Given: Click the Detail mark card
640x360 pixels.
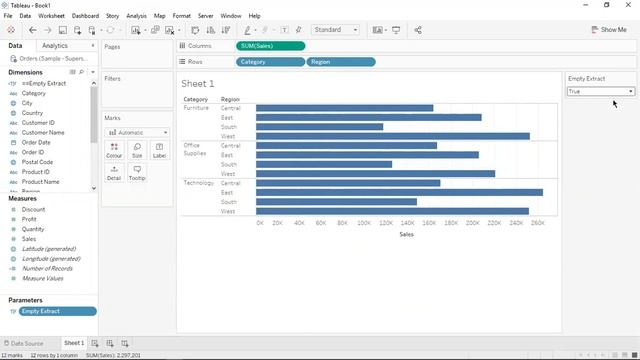Looking at the screenshot, I should click(x=114, y=173).
